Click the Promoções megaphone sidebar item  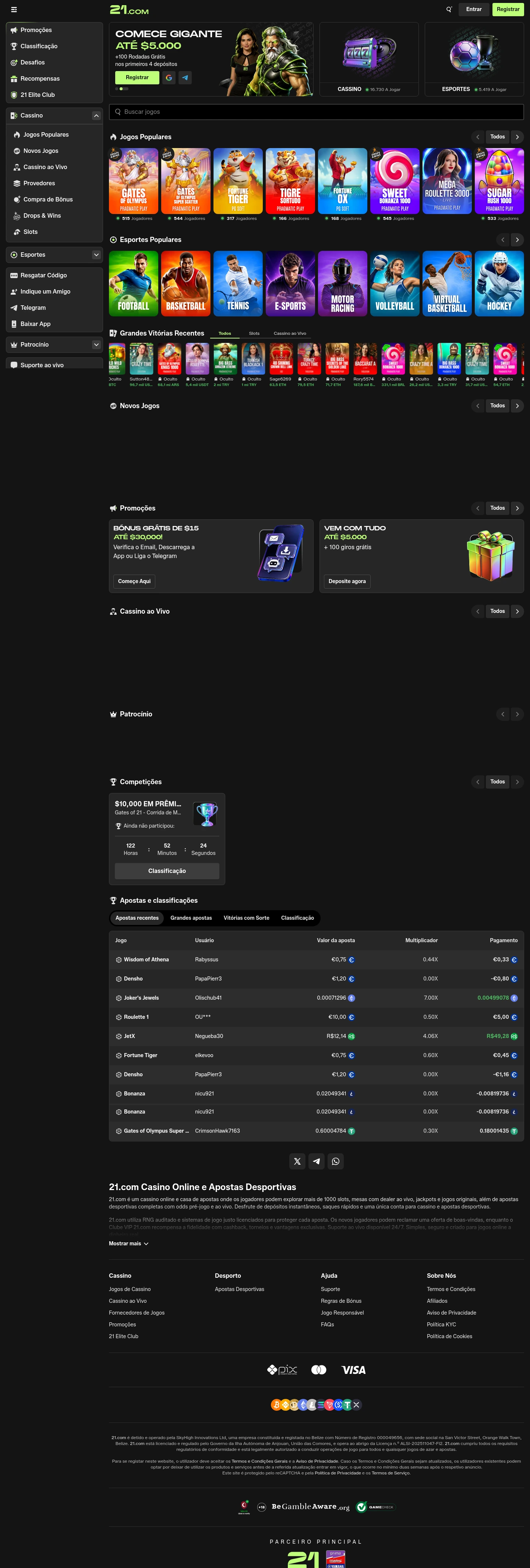(54, 30)
